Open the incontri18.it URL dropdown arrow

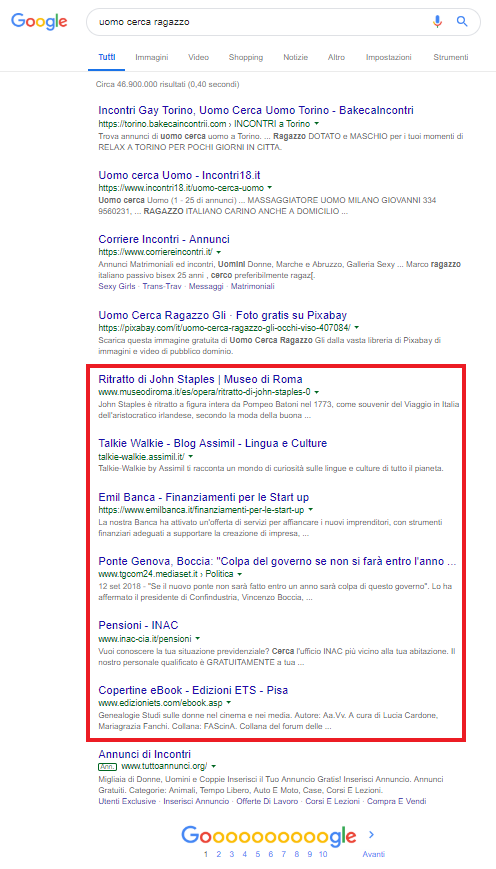pyautogui.click(x=269, y=188)
